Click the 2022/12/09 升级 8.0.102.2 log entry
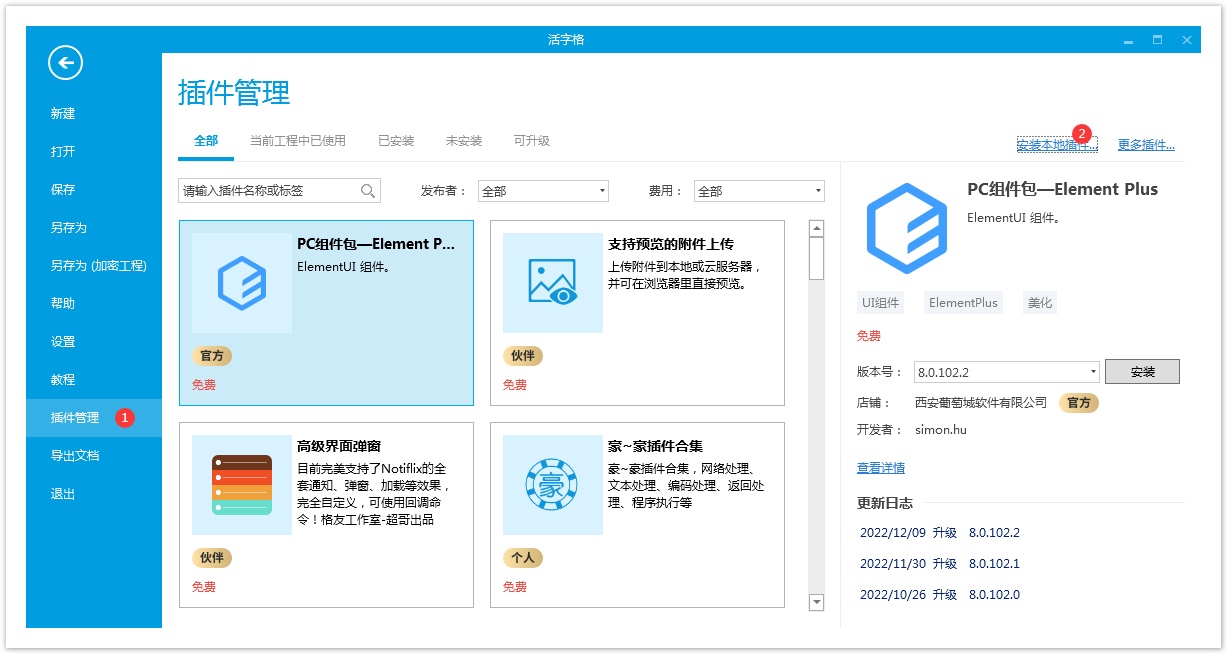The image size is (1227, 654). tap(940, 533)
